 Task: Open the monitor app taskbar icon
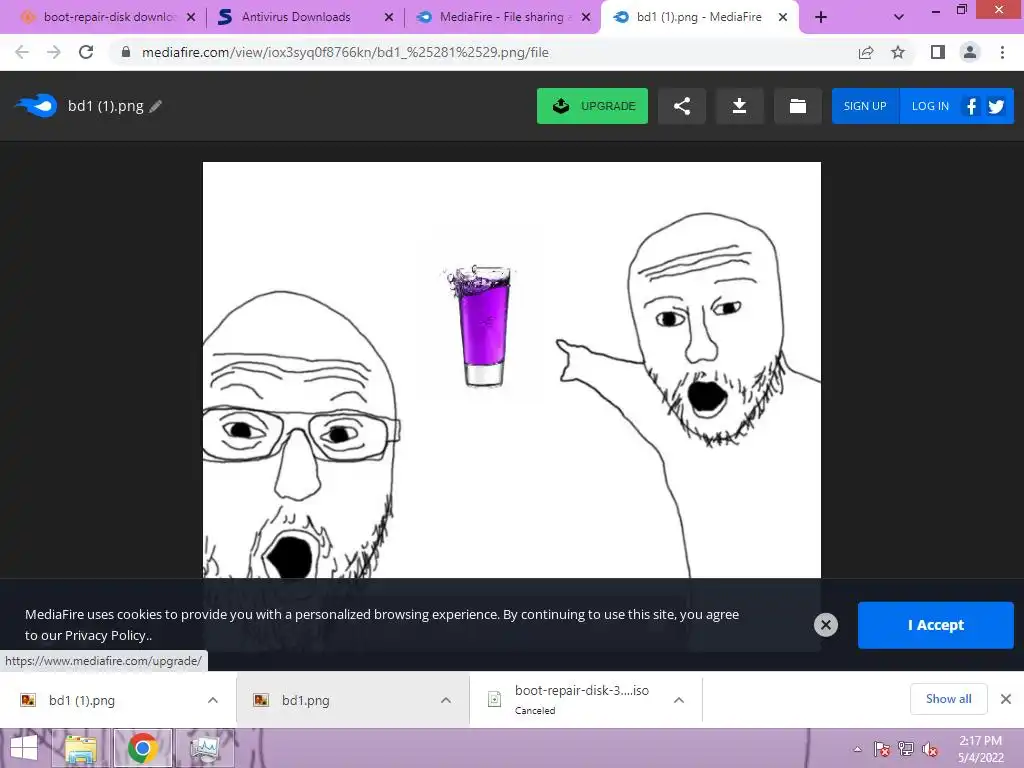(x=204, y=748)
